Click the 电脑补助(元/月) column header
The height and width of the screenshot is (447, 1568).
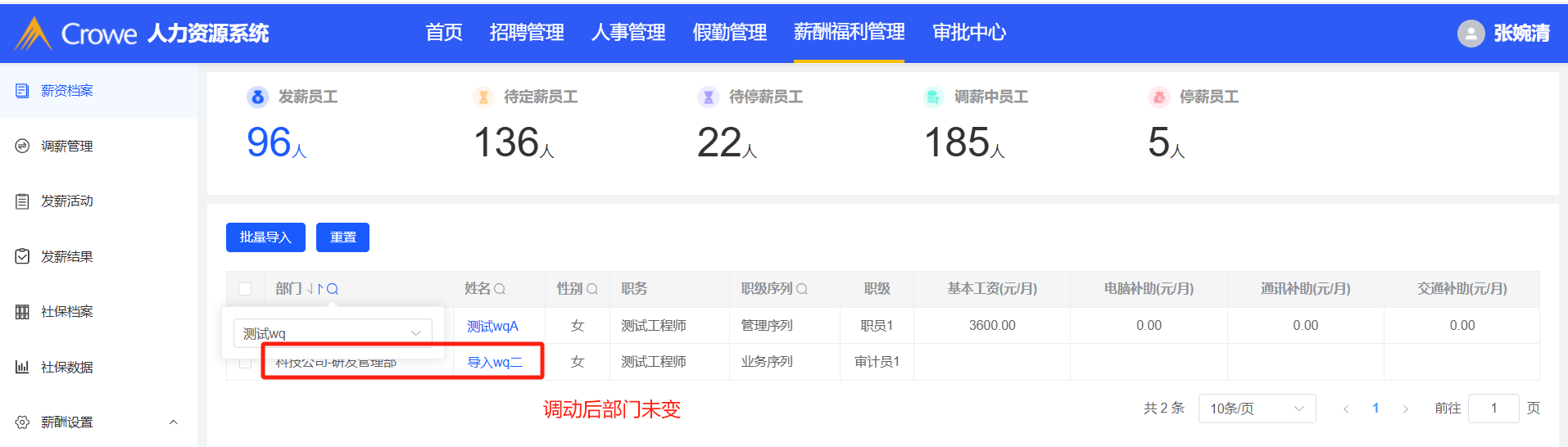(x=1149, y=289)
